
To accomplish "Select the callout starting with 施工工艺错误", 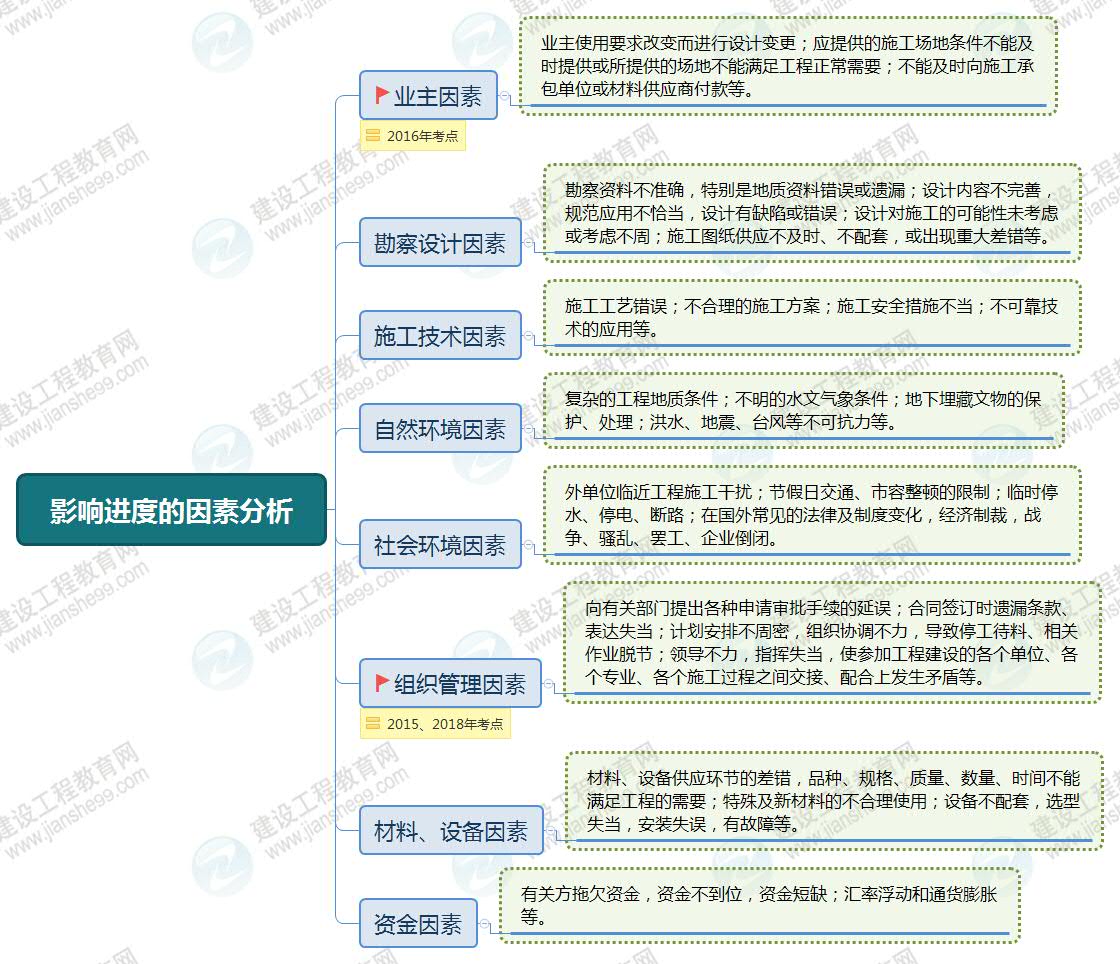I will [x=811, y=317].
